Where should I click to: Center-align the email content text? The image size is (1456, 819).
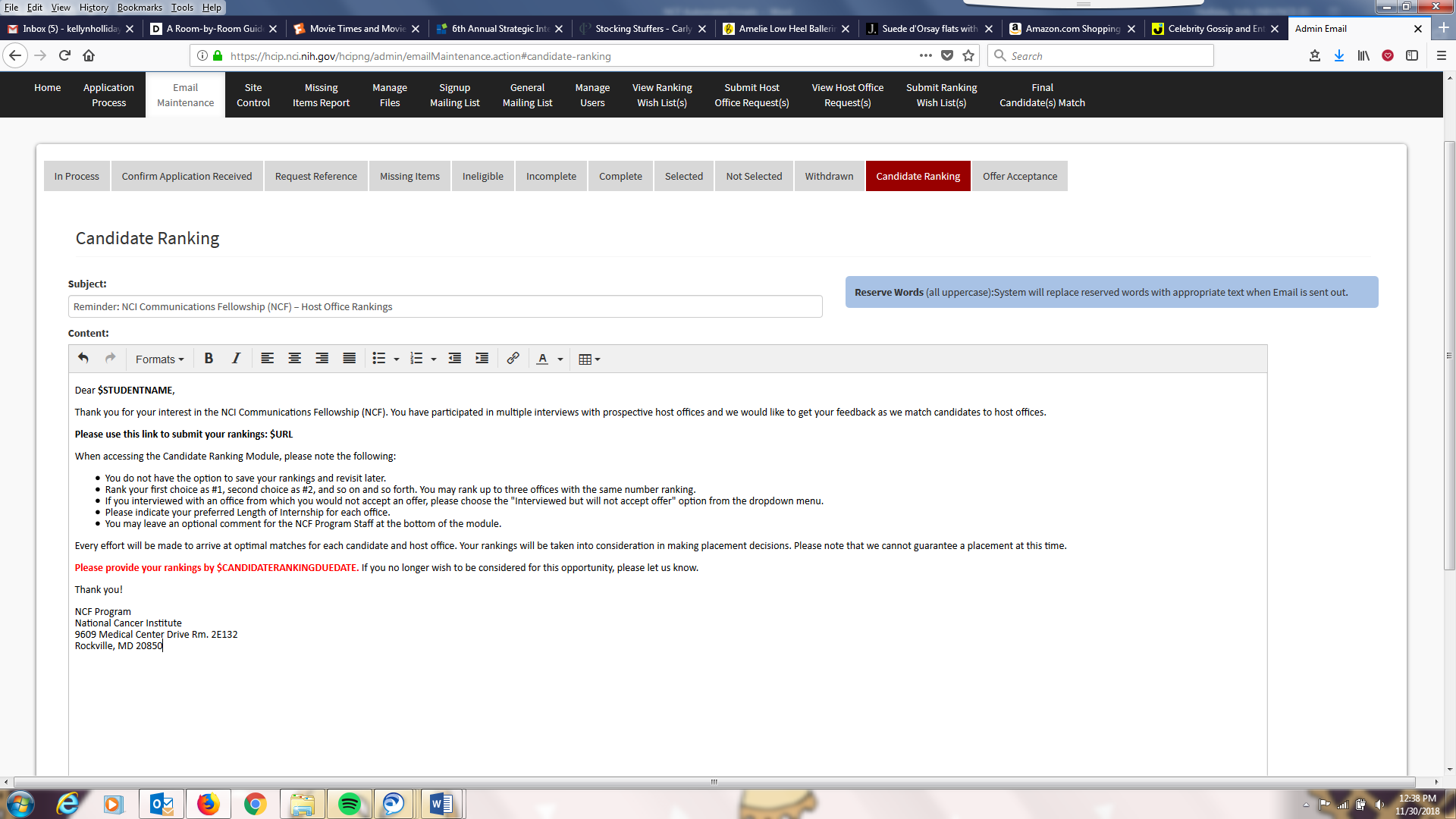coord(294,359)
